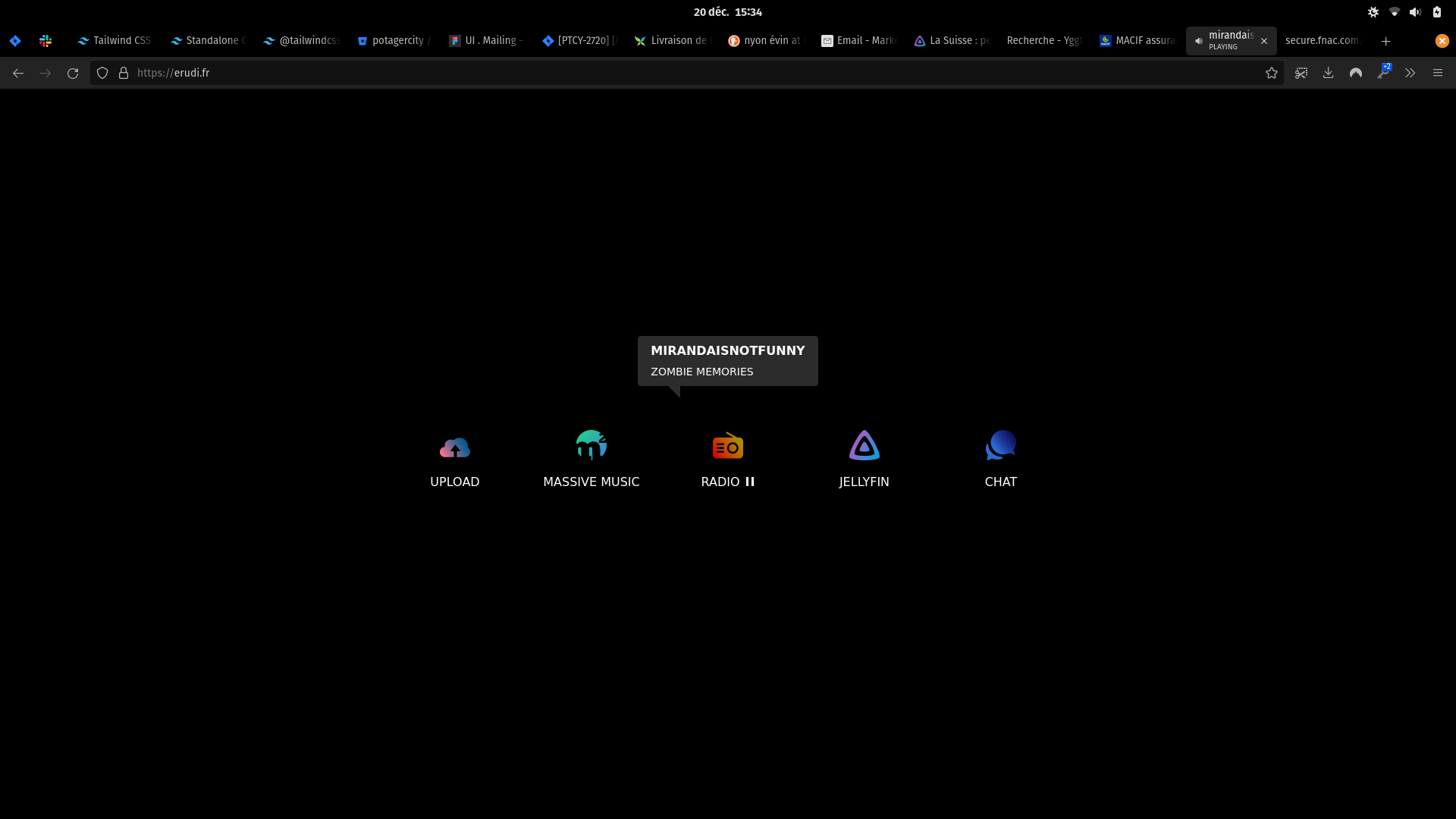The width and height of the screenshot is (1456, 819).
Task: Show more toolbar tools chevron
Action: [x=1410, y=73]
